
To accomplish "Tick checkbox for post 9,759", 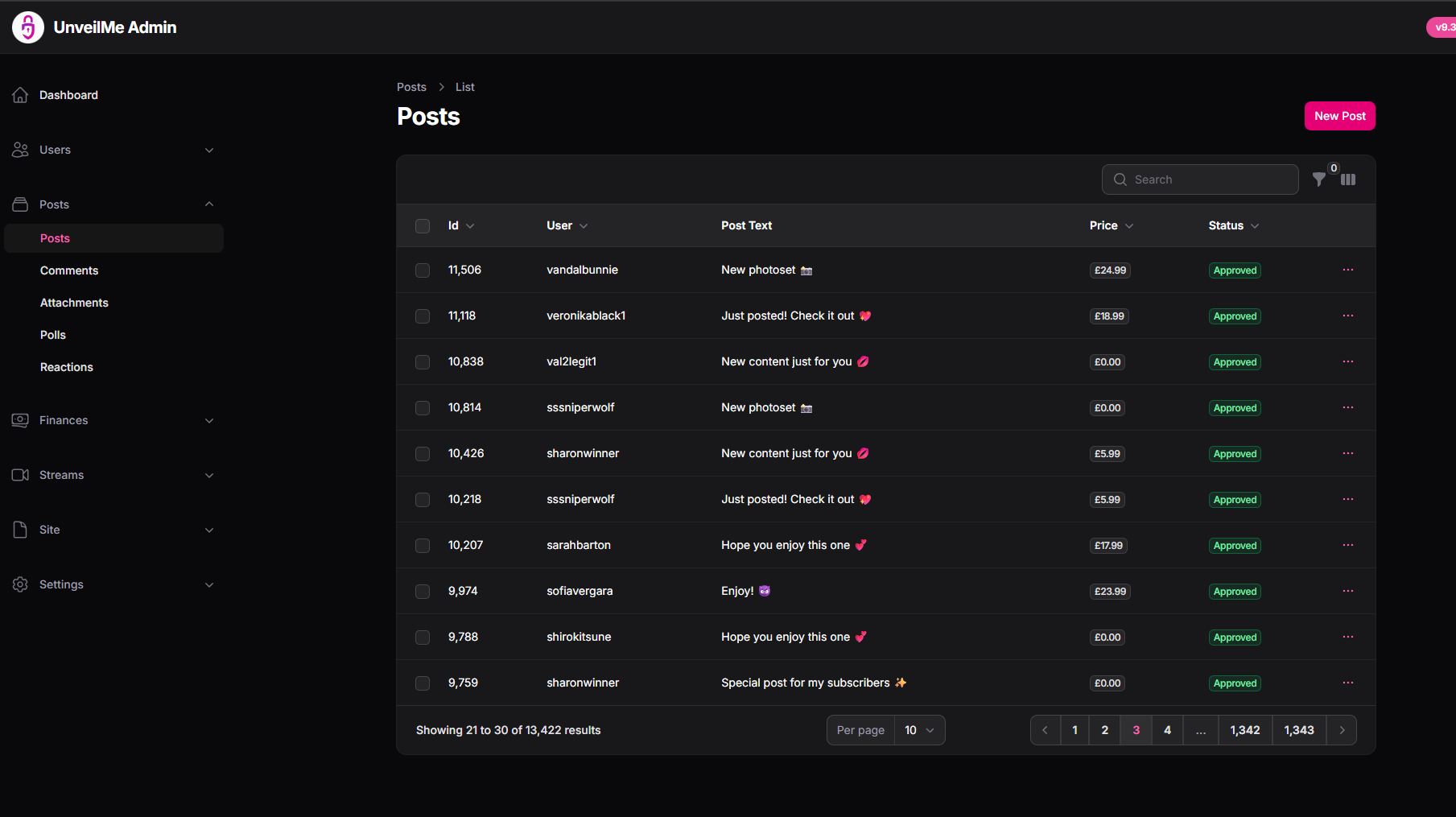I will (423, 683).
